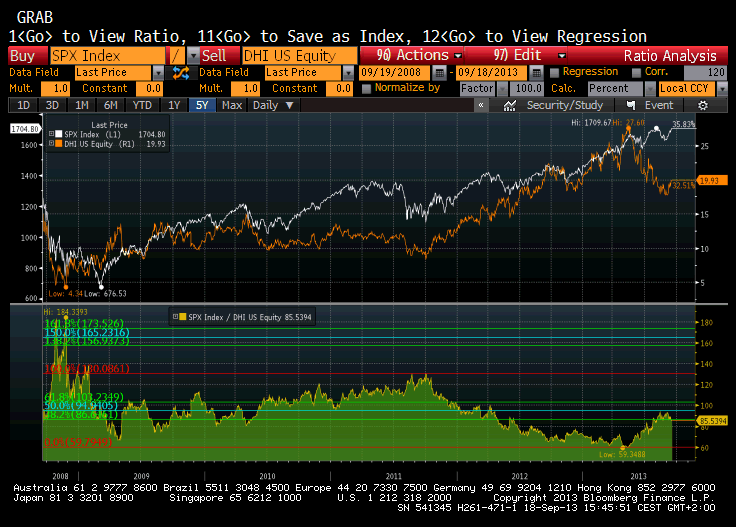Image resolution: width=736 pixels, height=527 pixels.
Task: Open the Calc. Percent dropdown
Action: [650, 89]
